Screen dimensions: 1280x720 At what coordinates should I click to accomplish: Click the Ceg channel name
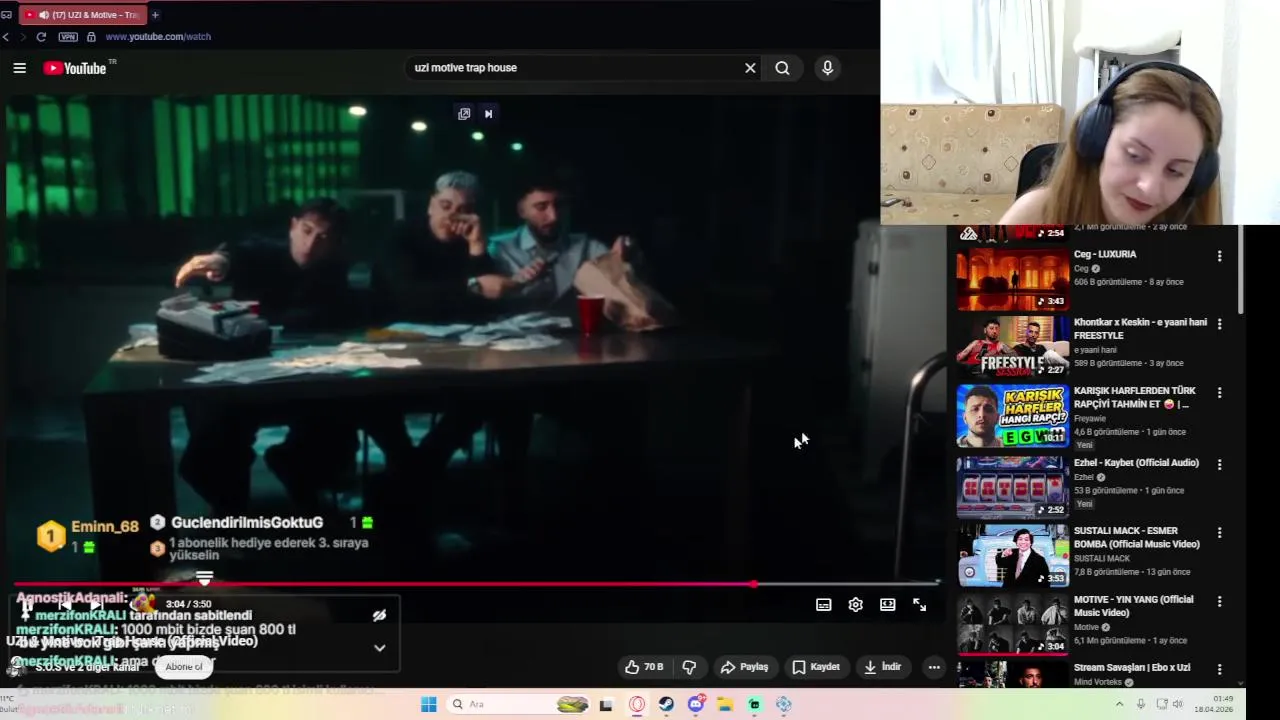click(x=1081, y=269)
